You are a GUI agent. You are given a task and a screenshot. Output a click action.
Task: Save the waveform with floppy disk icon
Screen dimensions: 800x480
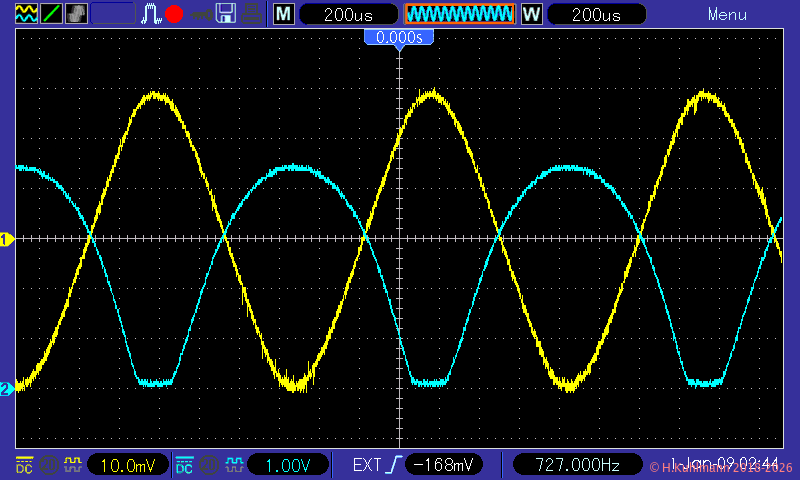tap(227, 14)
